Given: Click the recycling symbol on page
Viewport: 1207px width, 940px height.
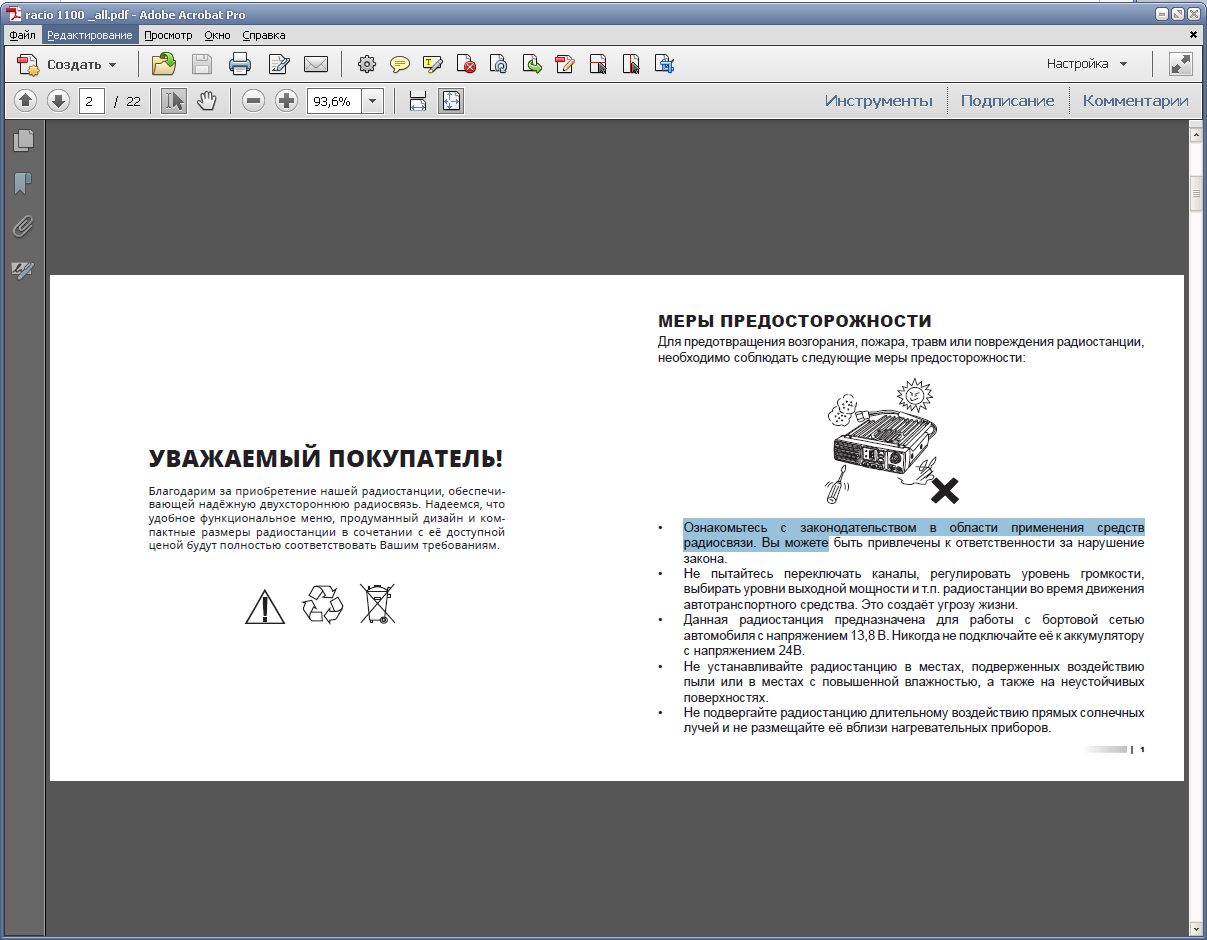Looking at the screenshot, I should [323, 605].
